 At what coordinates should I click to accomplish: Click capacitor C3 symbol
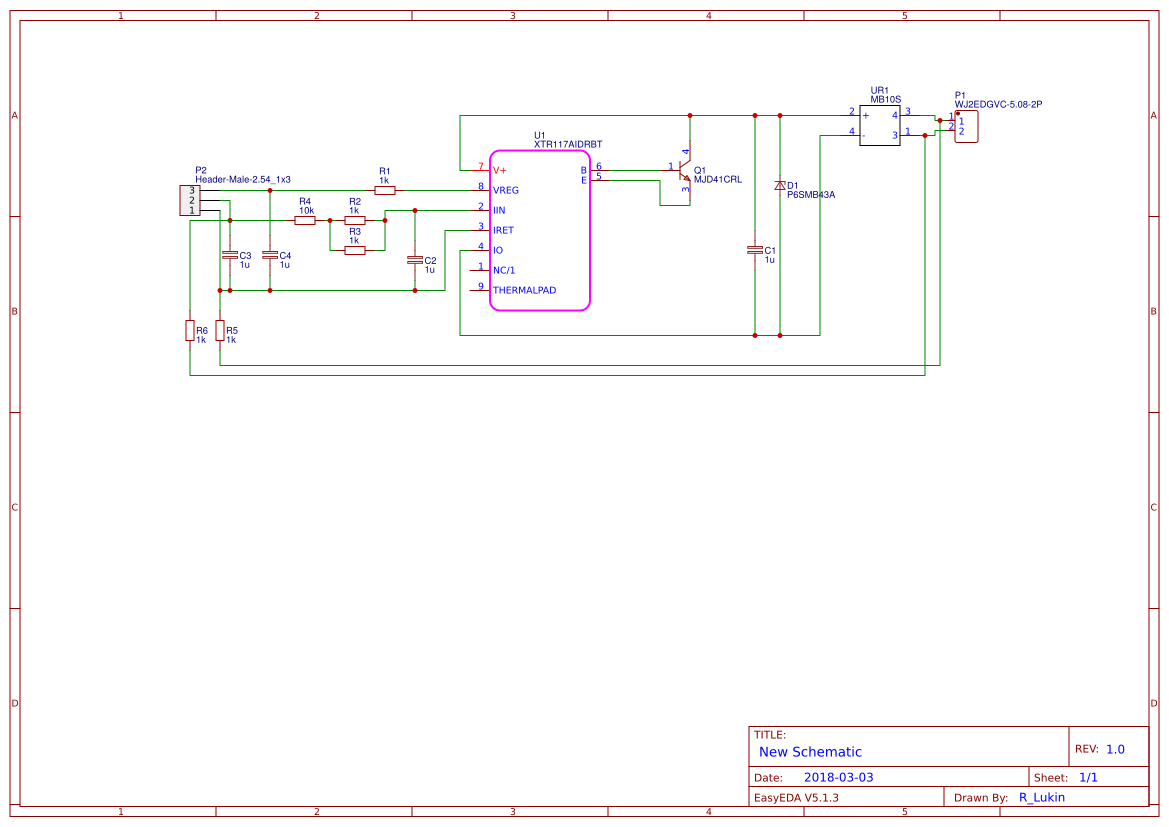pos(228,255)
